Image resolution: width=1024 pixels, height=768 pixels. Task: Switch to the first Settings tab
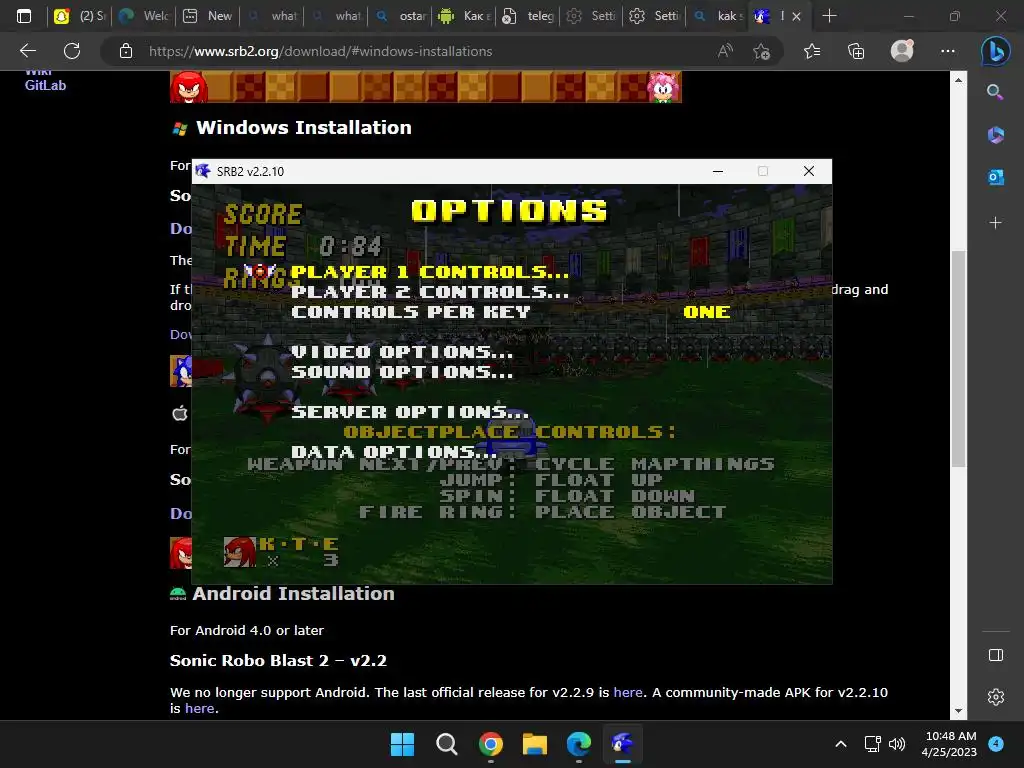click(592, 16)
